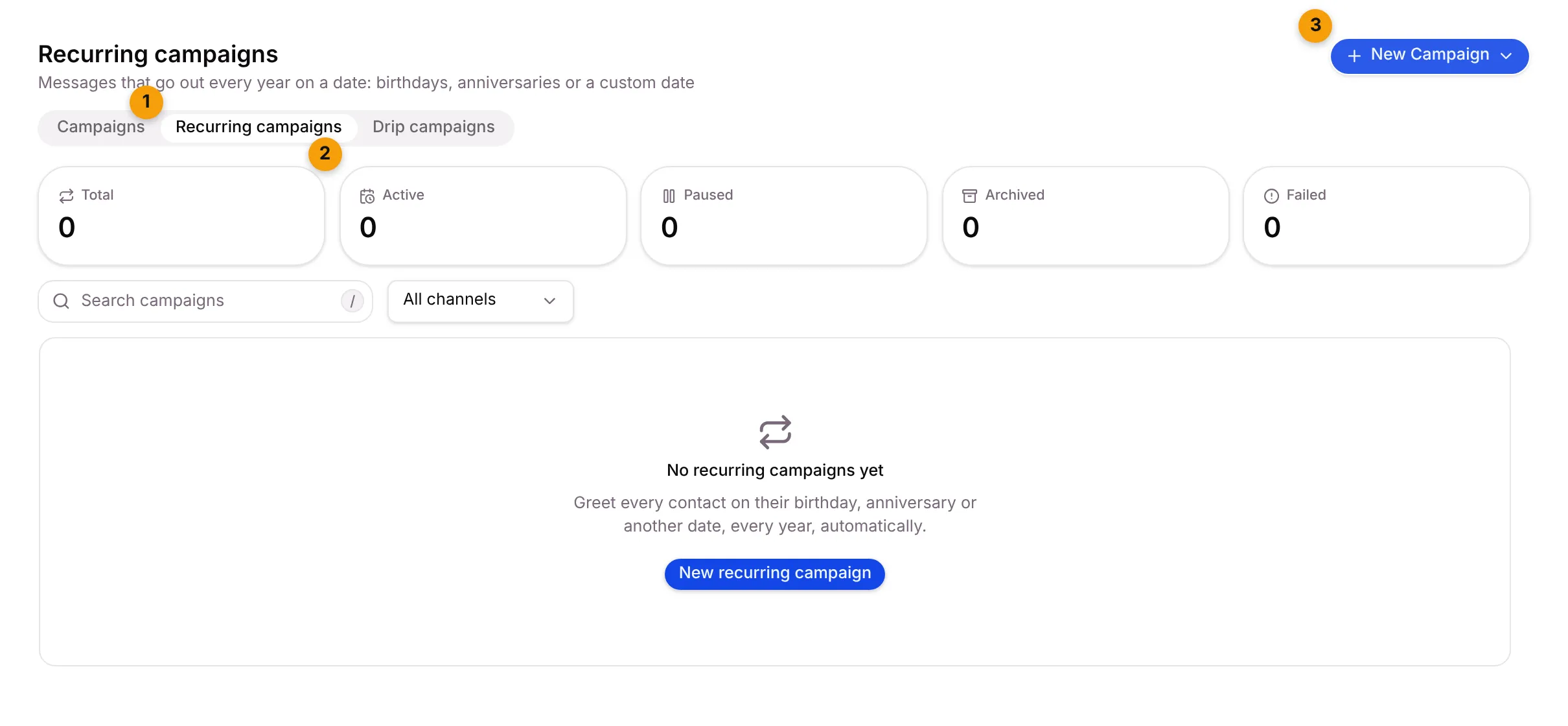Viewport: 1568px width, 726px height.
Task: Click the Total stat card
Action: pyautogui.click(x=181, y=216)
